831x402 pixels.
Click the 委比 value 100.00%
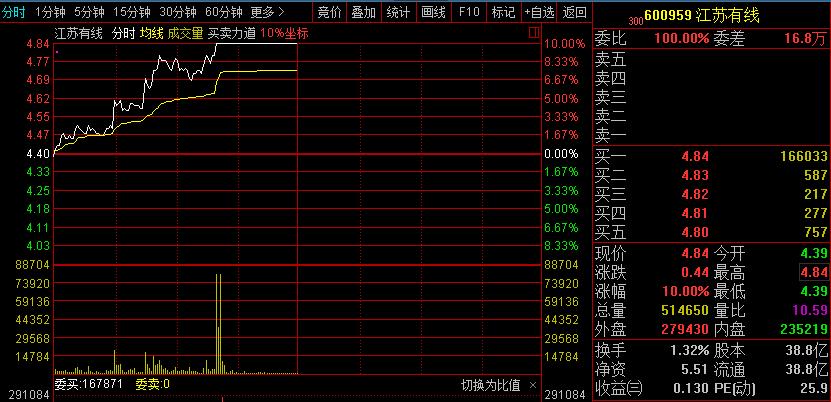(x=682, y=38)
